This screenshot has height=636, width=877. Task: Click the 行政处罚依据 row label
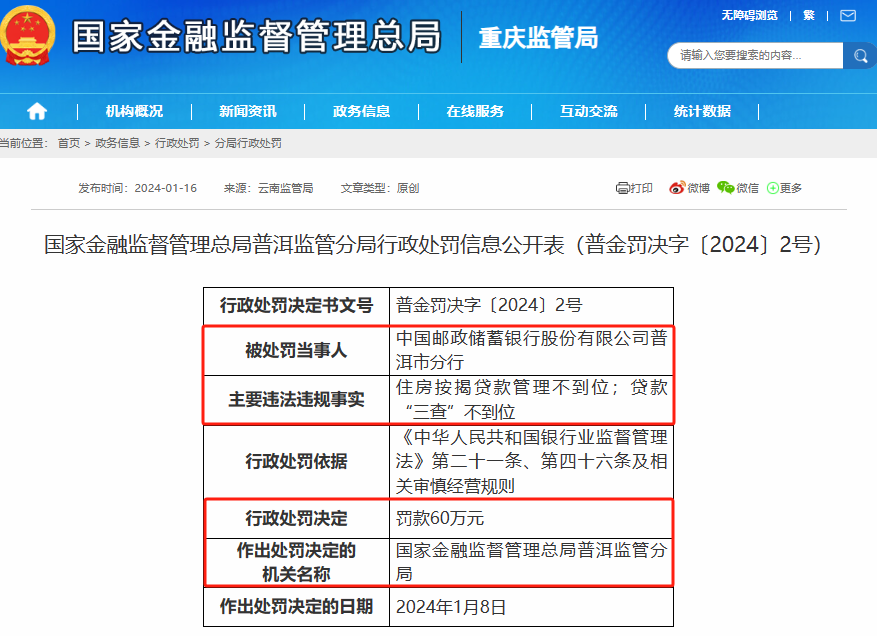tap(296, 461)
